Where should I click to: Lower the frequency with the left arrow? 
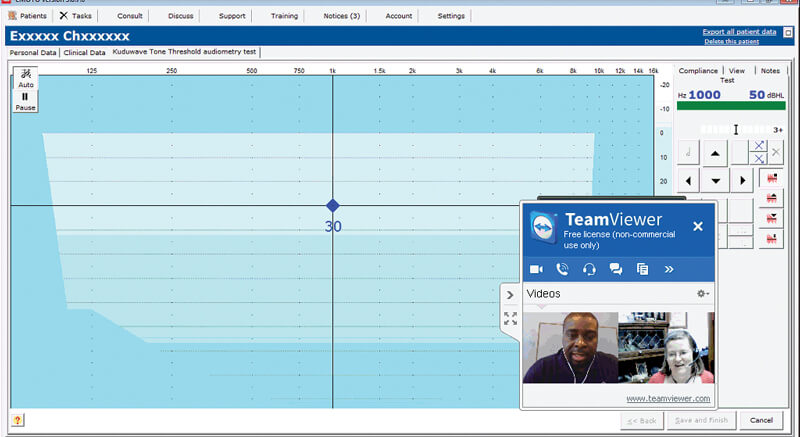688,181
